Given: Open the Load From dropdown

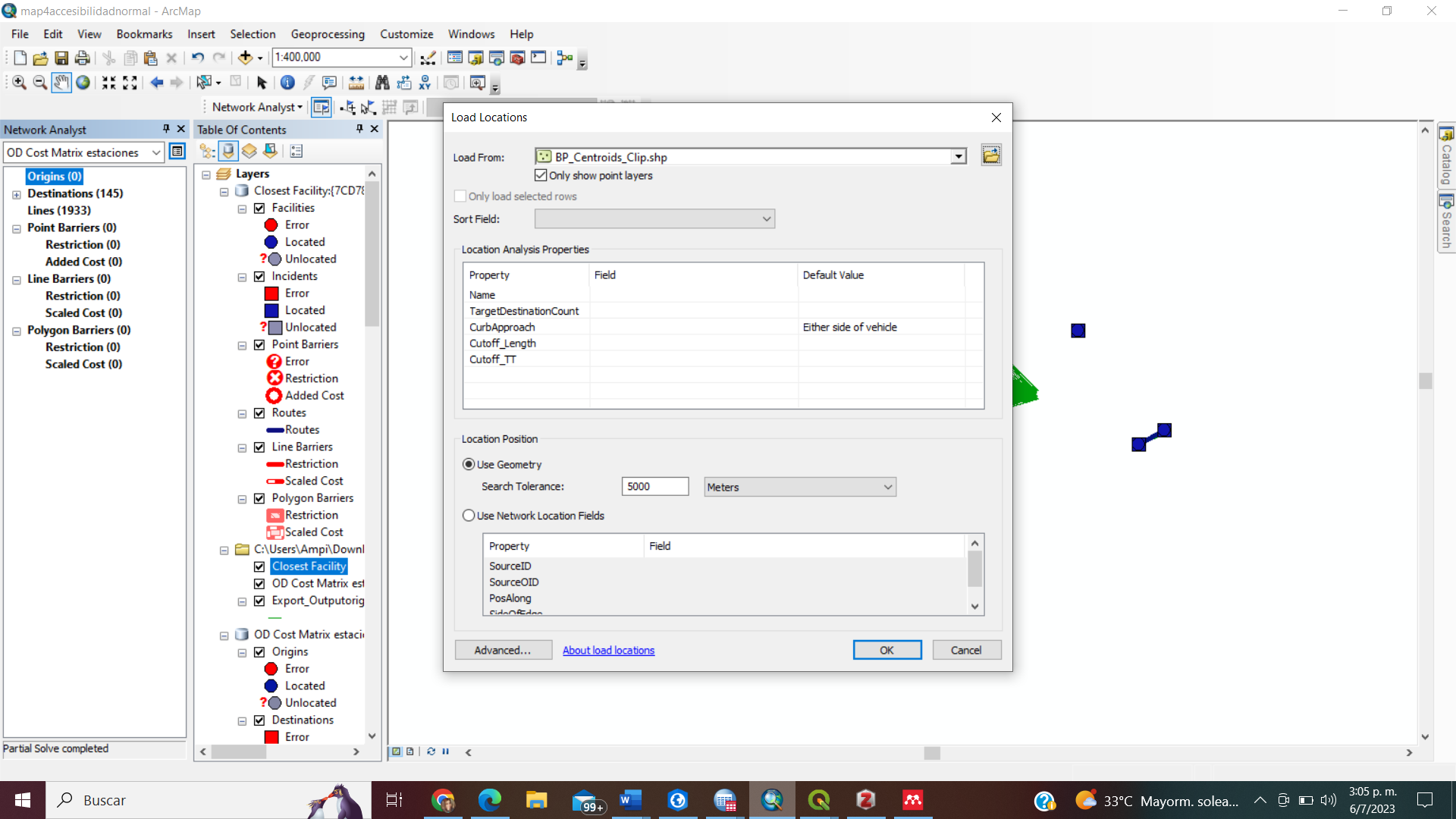Looking at the screenshot, I should point(959,155).
